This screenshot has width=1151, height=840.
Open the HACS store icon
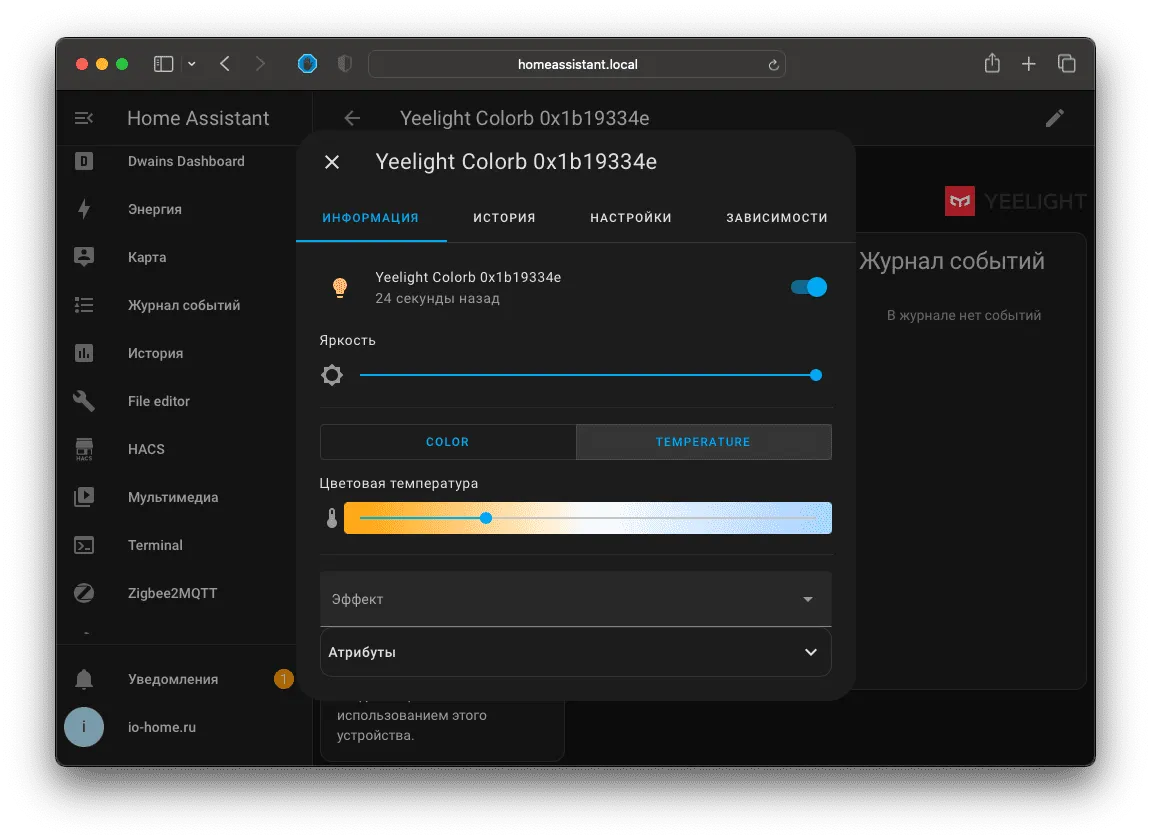tap(84, 449)
